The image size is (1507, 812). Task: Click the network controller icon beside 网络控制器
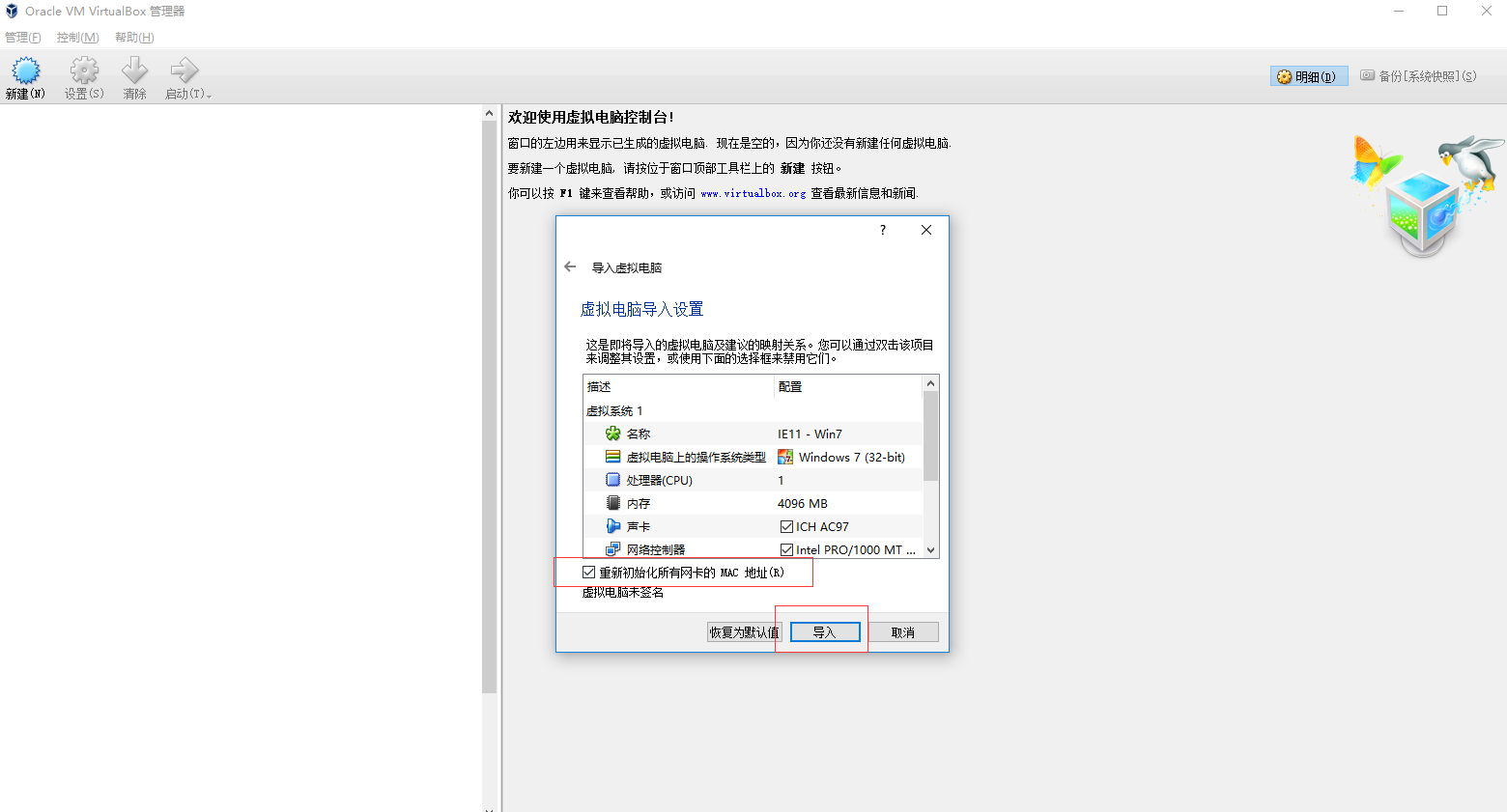[x=612, y=549]
